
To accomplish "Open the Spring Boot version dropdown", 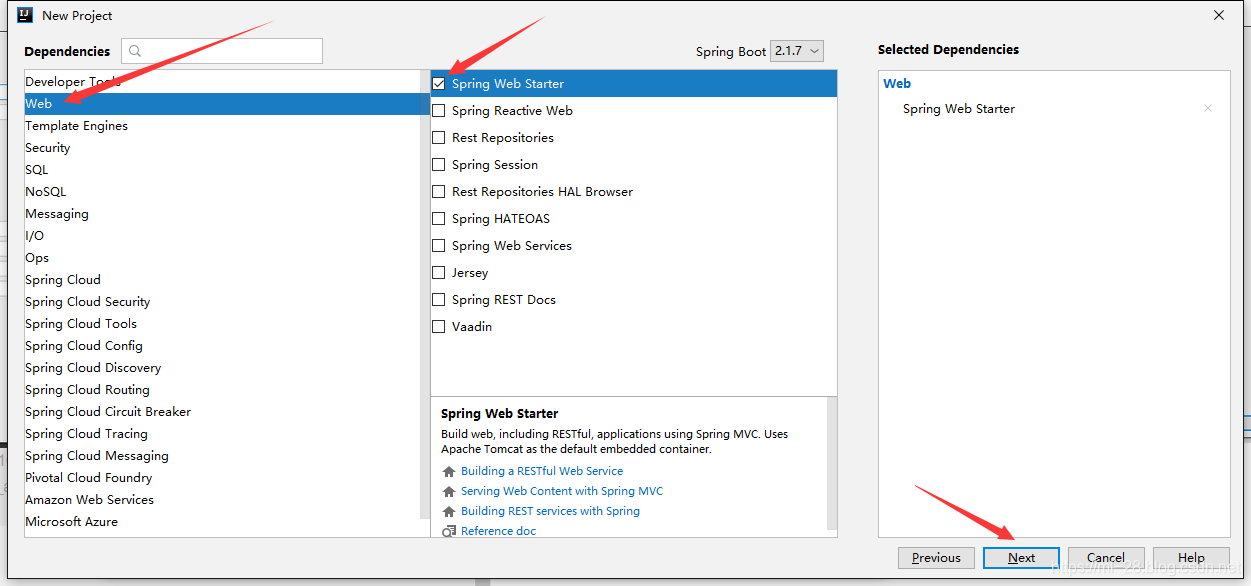I will pyautogui.click(x=797, y=51).
